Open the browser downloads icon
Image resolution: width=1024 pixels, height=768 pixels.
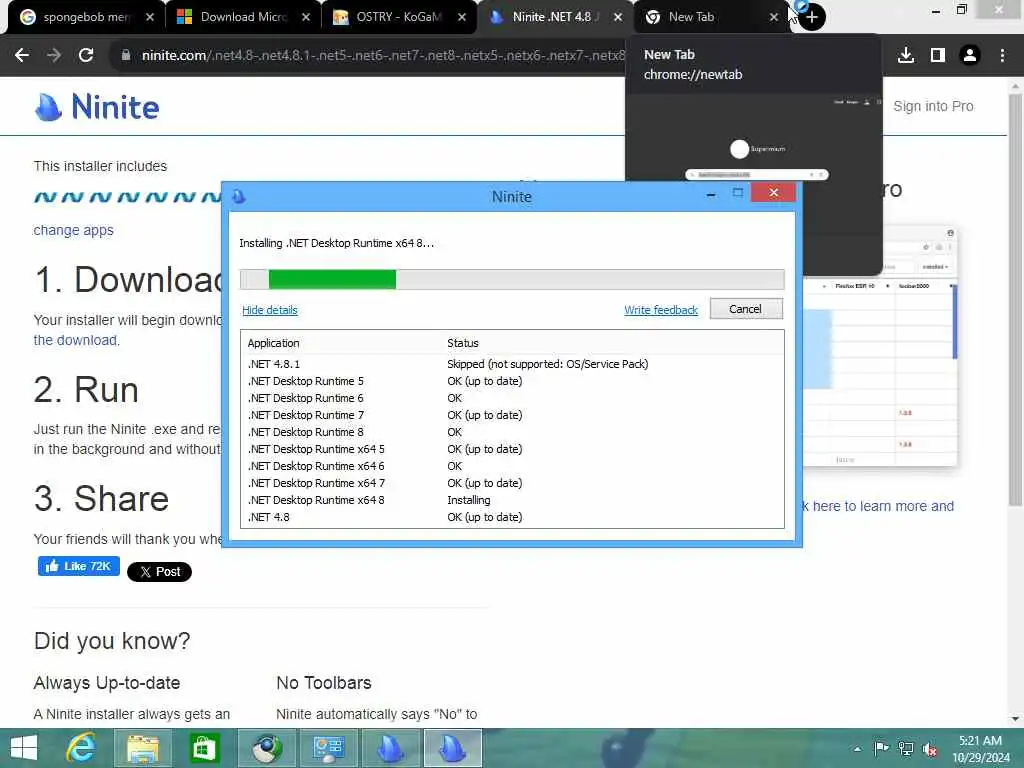coord(906,56)
